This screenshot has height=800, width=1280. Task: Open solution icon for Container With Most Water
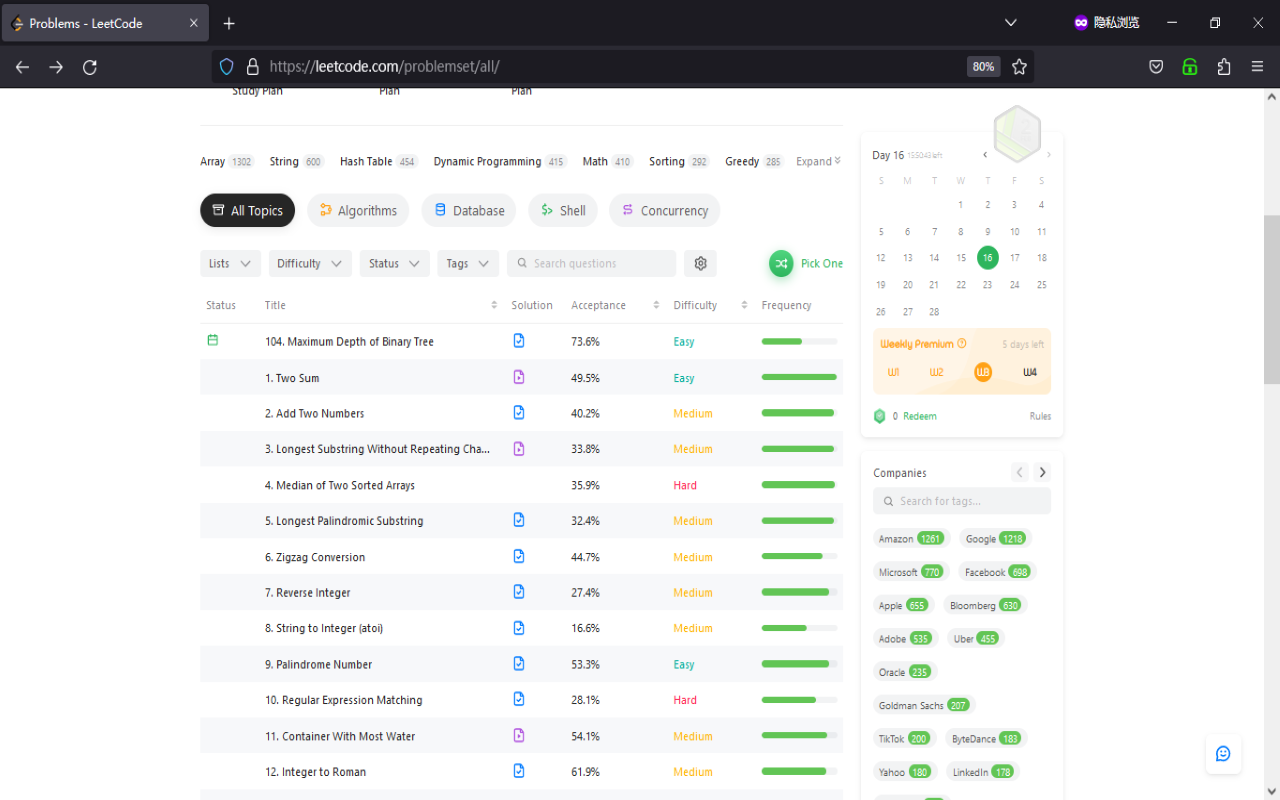pyautogui.click(x=518, y=735)
